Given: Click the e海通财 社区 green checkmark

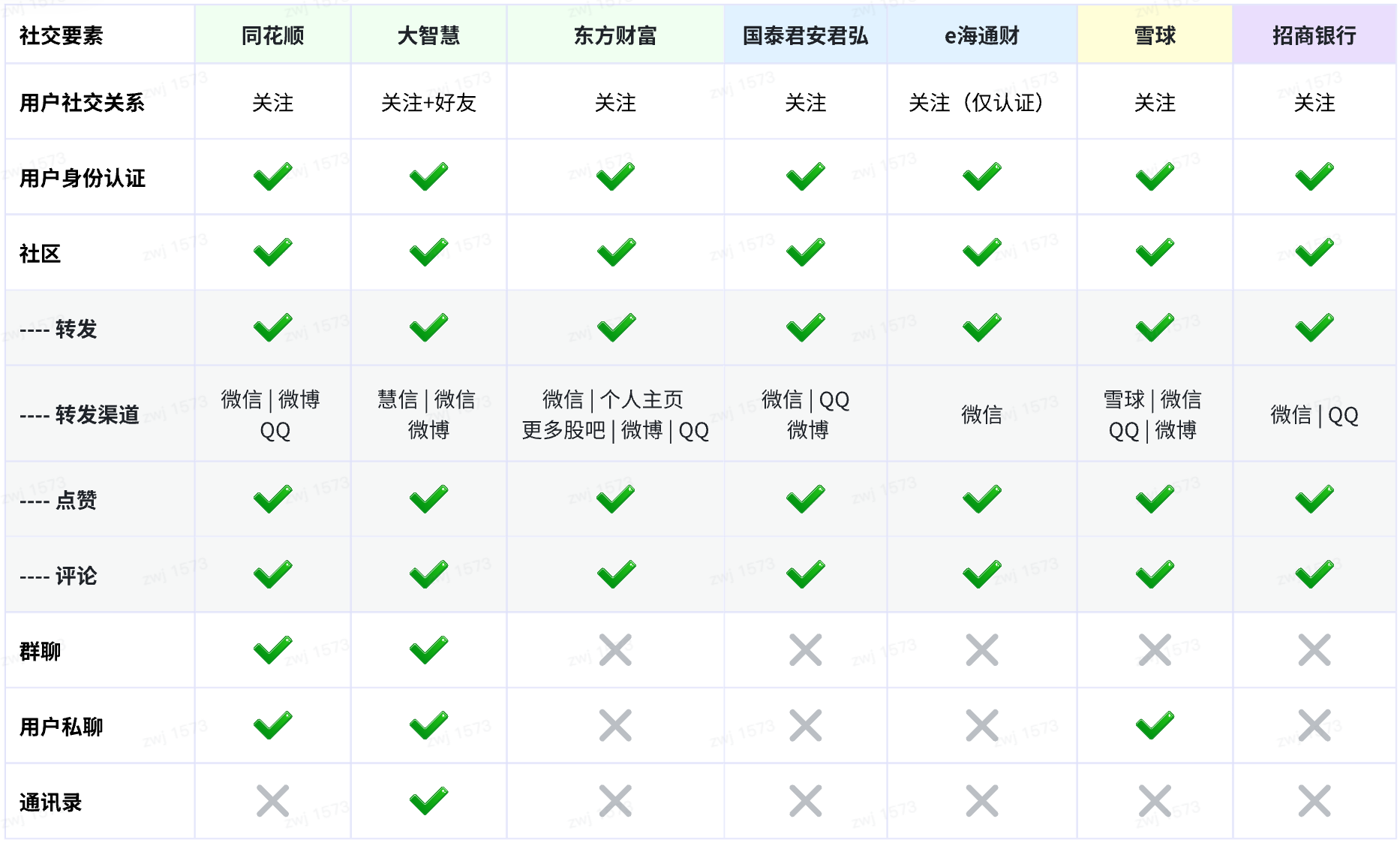Looking at the screenshot, I should pos(981,253).
